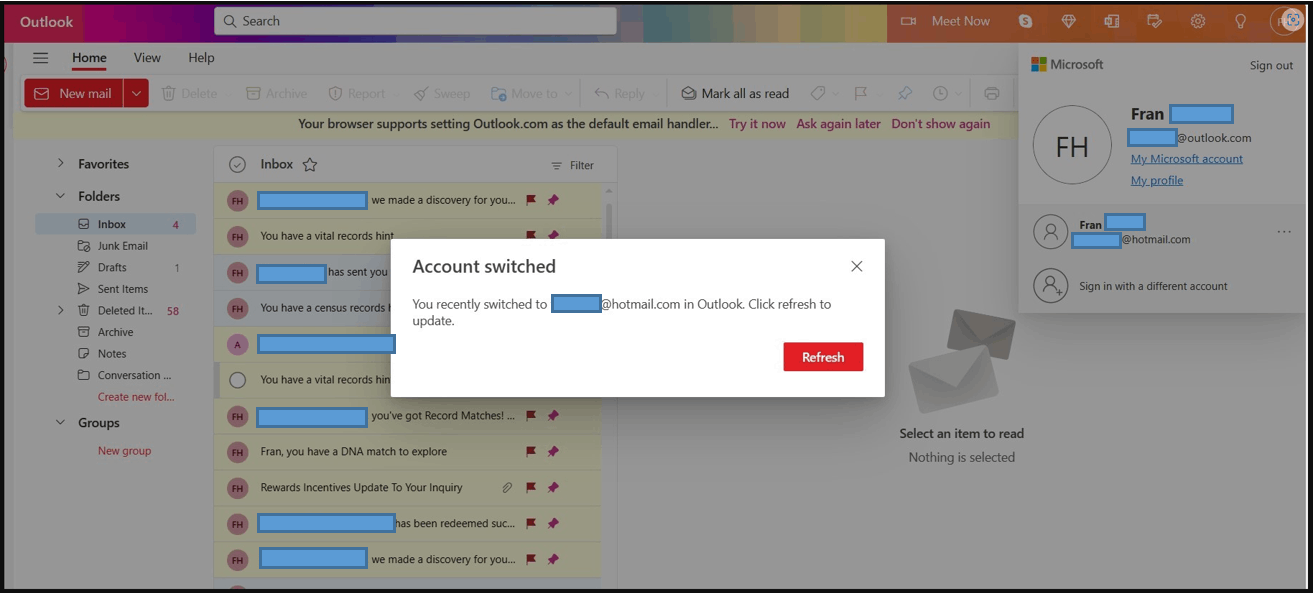Click the FH account avatar in the top bar
The width and height of the screenshot is (1313, 593).
click(1287, 21)
